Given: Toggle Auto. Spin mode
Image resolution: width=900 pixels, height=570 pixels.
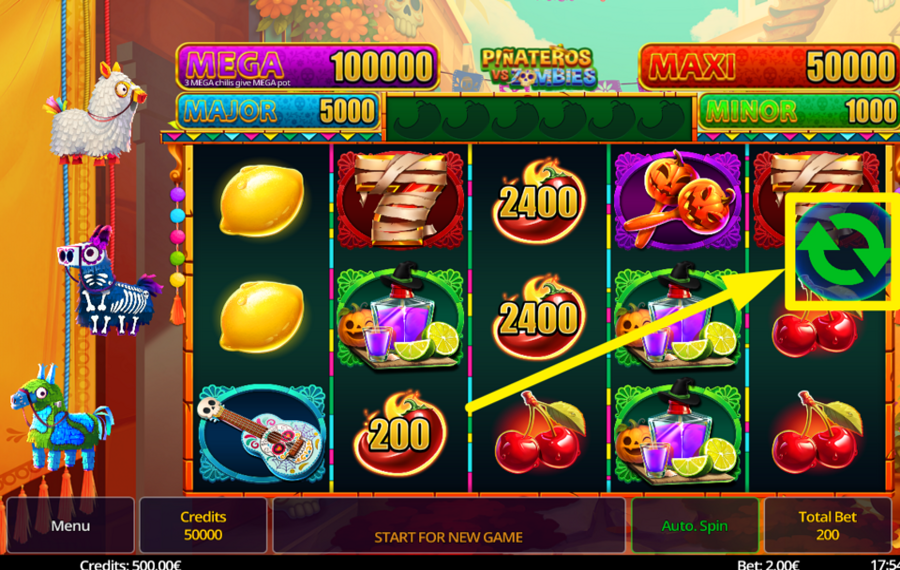Looking at the screenshot, I should coord(695,525).
